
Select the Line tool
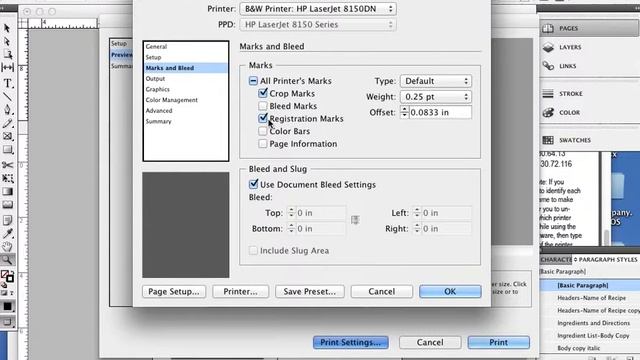click(x=7, y=96)
